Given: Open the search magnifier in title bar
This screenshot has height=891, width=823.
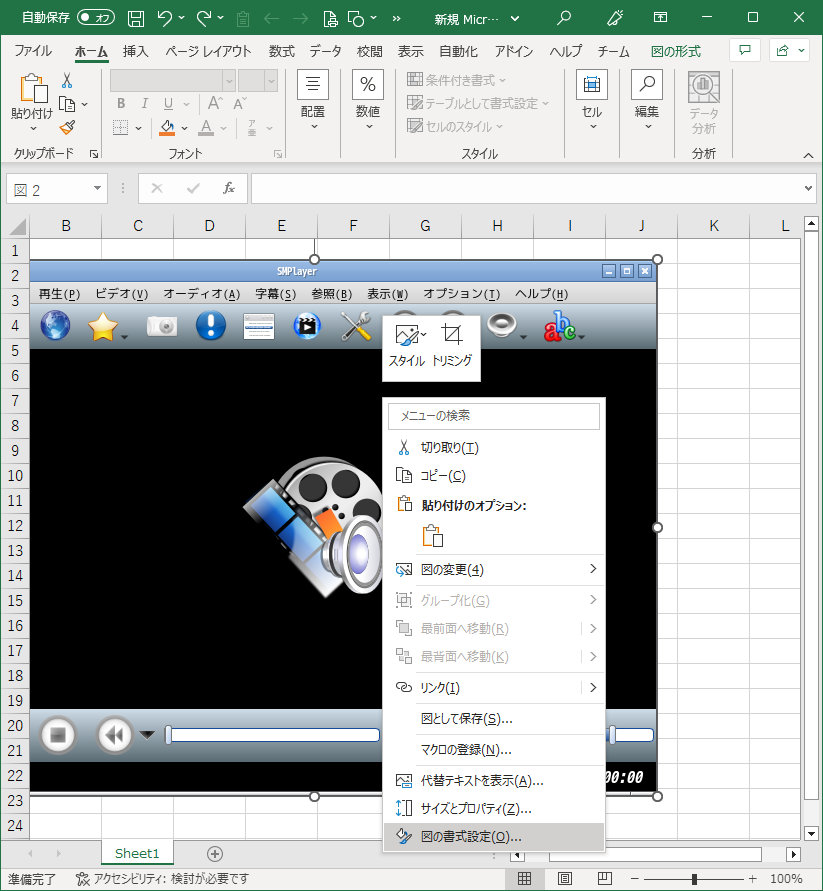Looking at the screenshot, I should (x=563, y=18).
